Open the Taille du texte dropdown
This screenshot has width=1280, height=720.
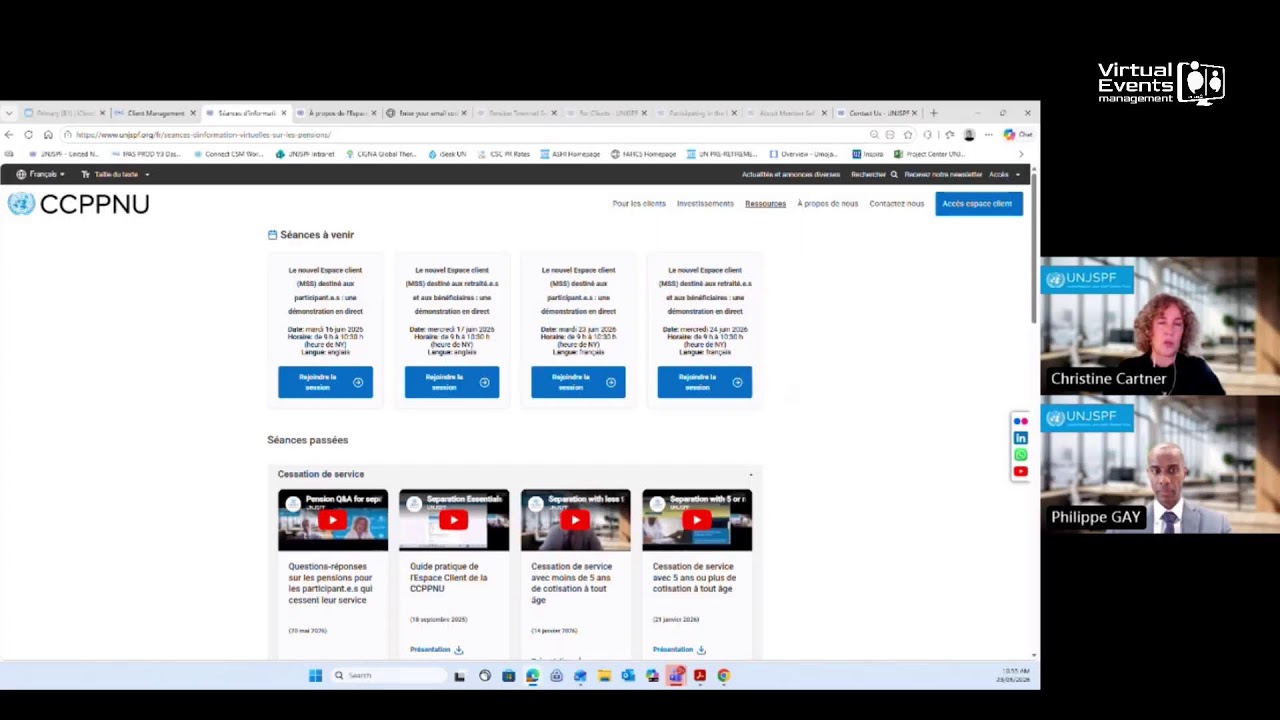pyautogui.click(x=115, y=174)
